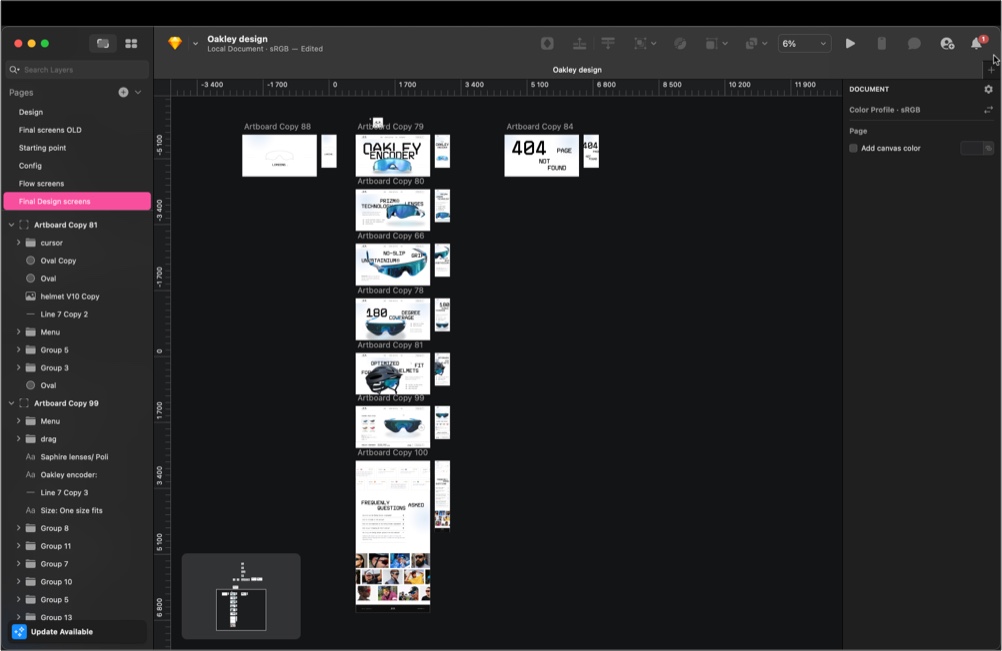This screenshot has width=1002, height=651.
Task: Start the prototype Preview play button
Action: [850, 44]
